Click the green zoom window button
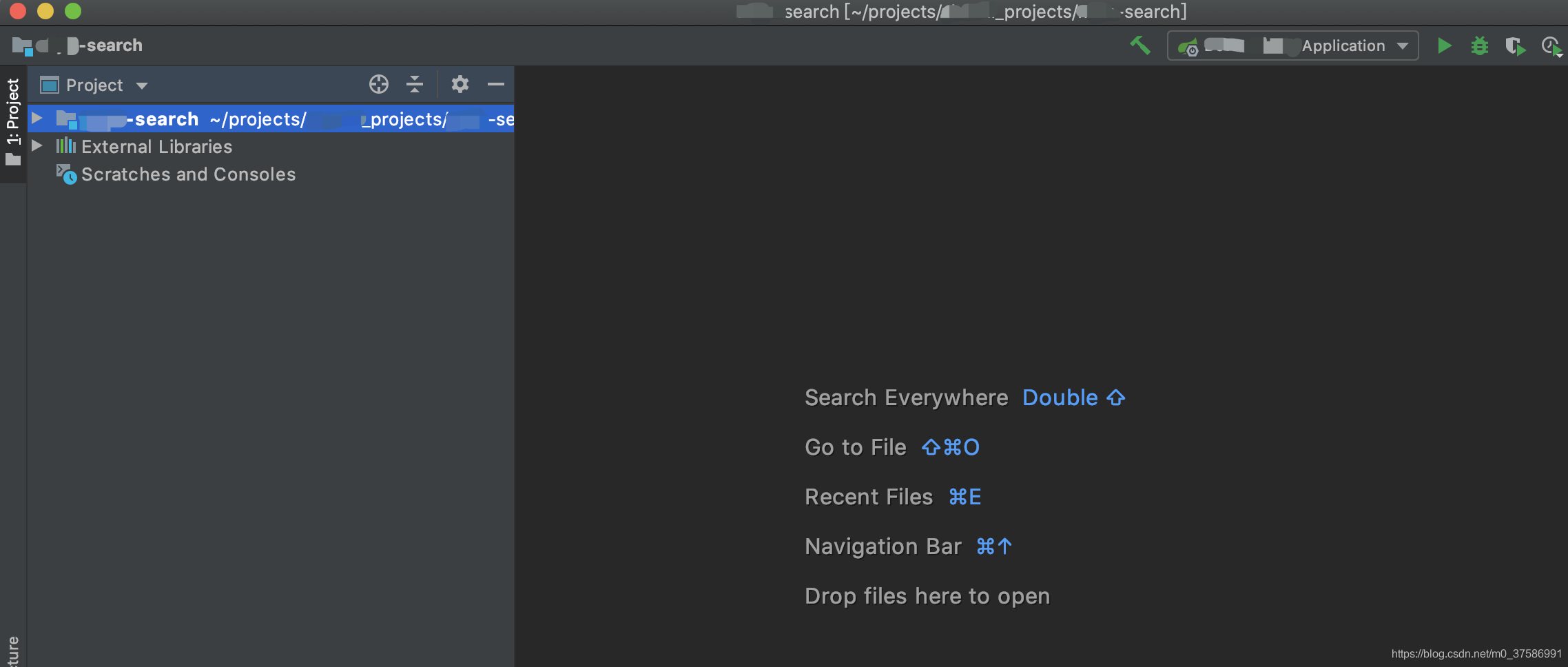This screenshot has height=667, width=1568. click(x=73, y=11)
